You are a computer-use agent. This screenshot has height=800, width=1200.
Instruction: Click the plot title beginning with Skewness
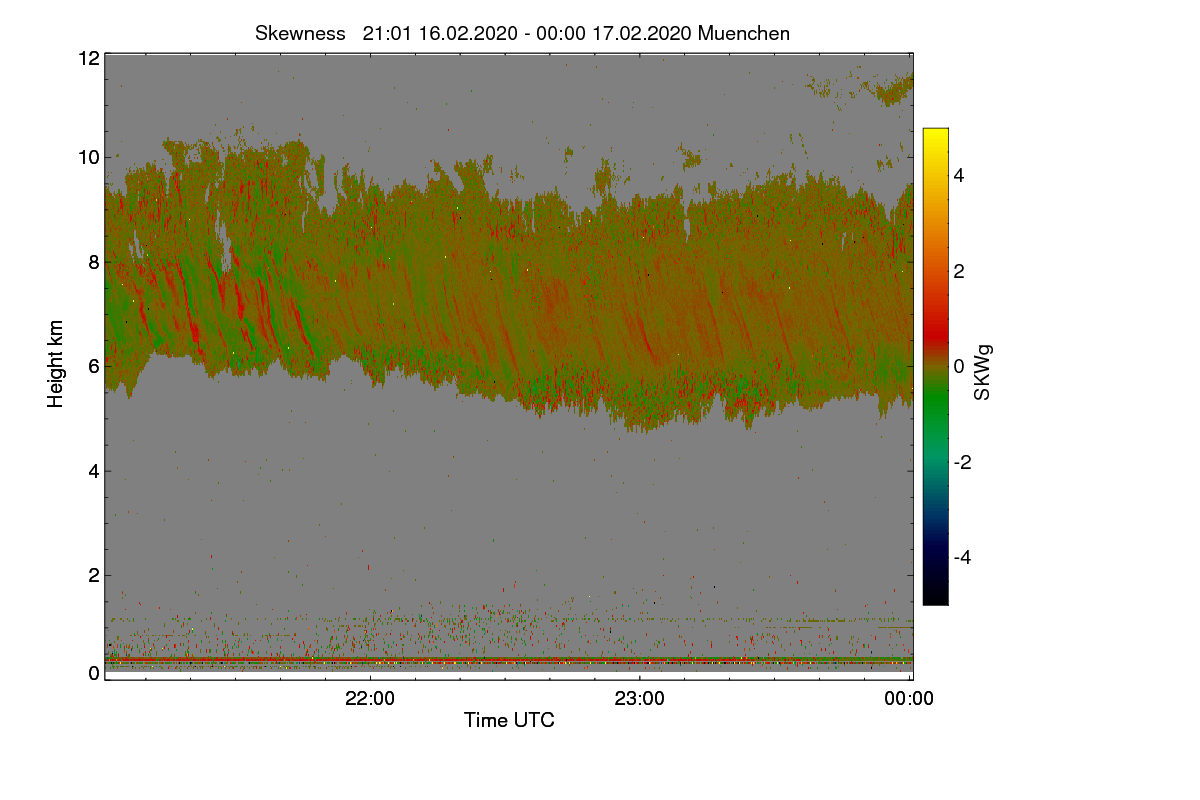pos(522,33)
